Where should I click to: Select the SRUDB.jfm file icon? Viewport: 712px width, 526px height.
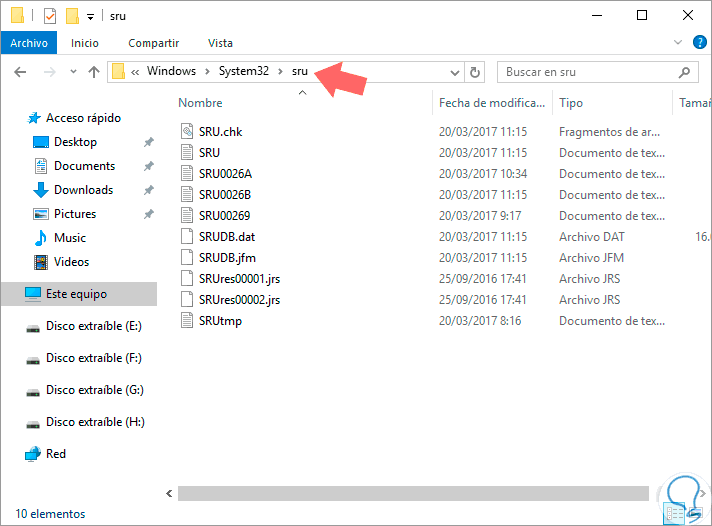[x=187, y=258]
